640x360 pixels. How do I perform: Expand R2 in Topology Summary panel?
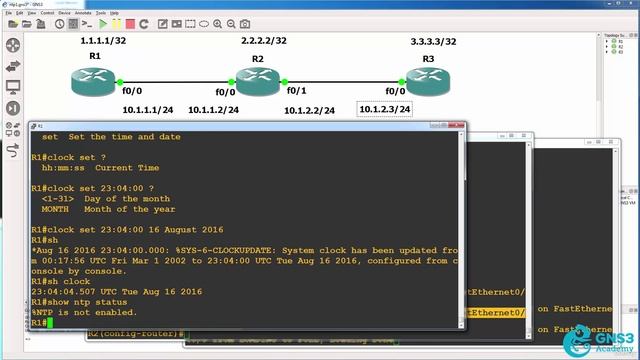(607, 47)
